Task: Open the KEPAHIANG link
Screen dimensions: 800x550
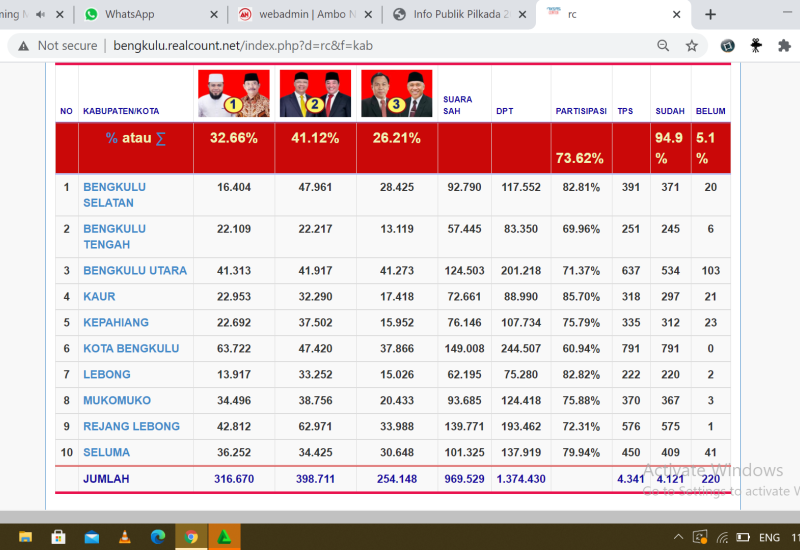Action: click(x=116, y=322)
